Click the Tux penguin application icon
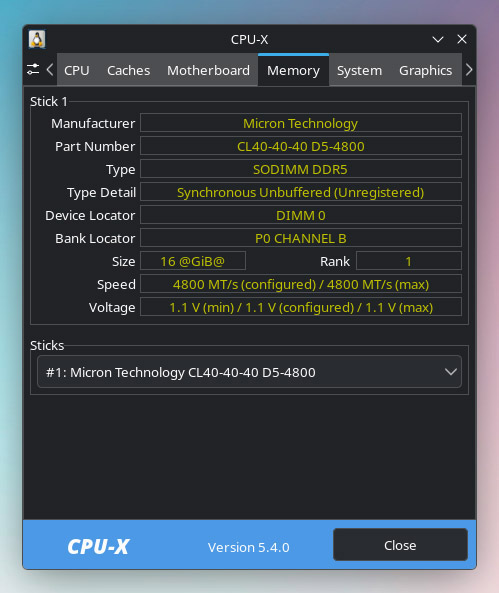The height and width of the screenshot is (593, 499). [37, 39]
